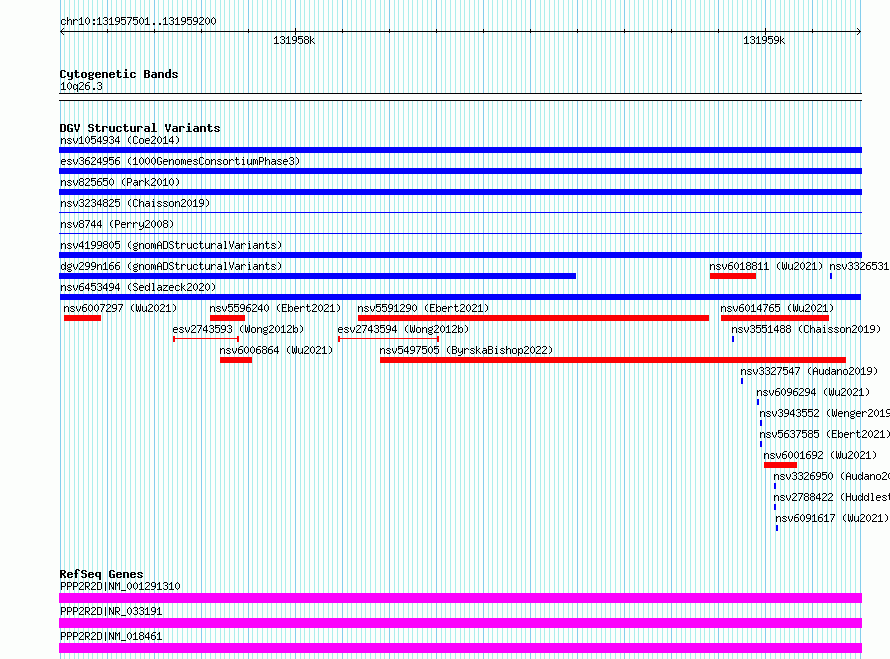Select the esv2743594 (Wong2012b) label
Screen dimensions: 890x659
tap(403, 329)
